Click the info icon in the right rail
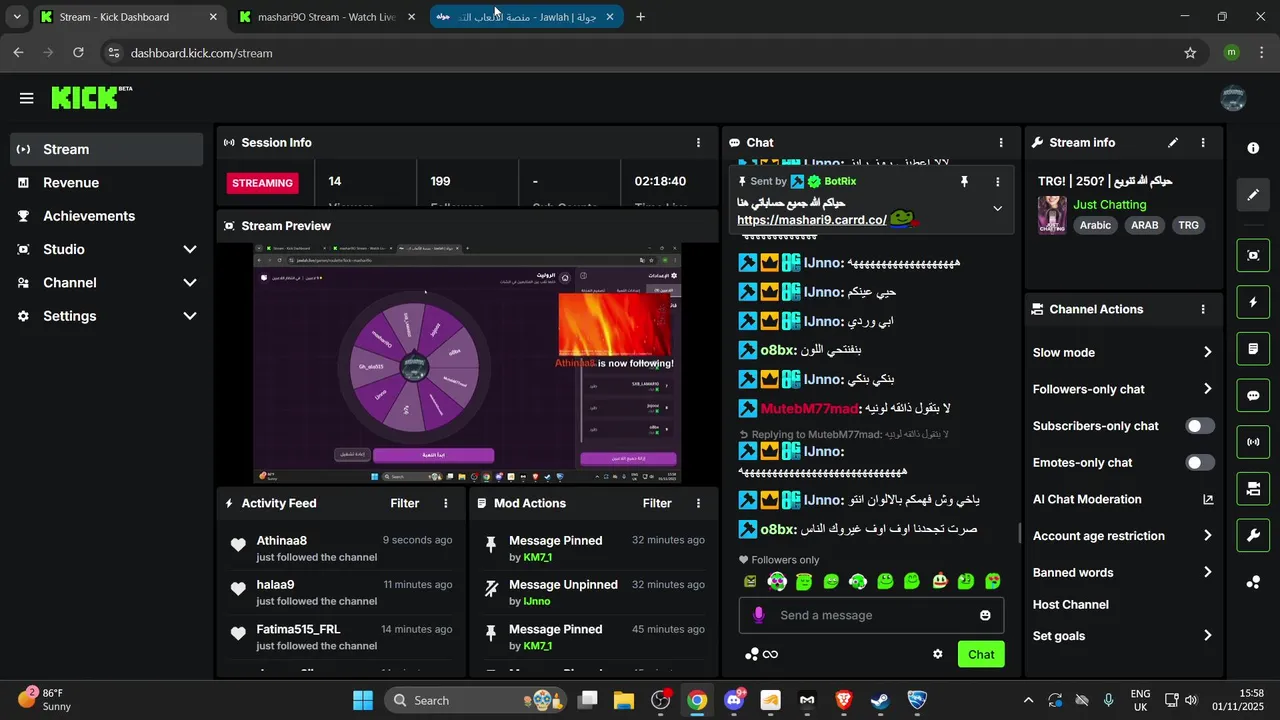 [x=1253, y=148]
